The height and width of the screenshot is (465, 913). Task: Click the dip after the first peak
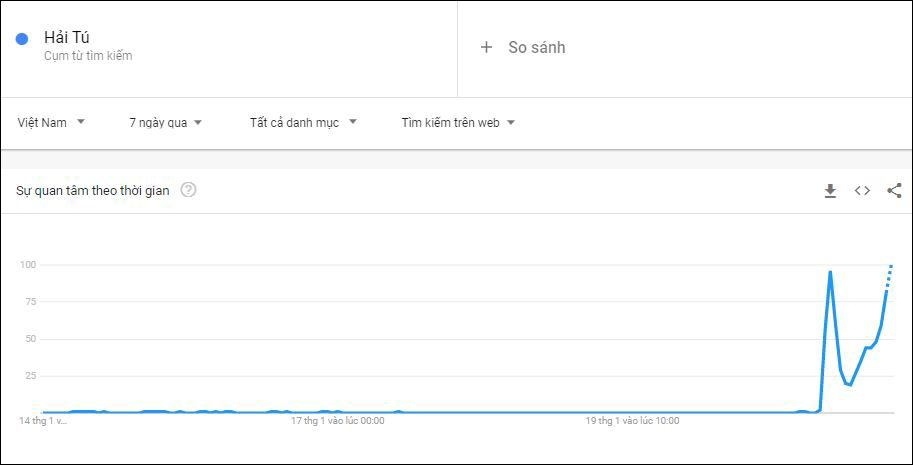coord(850,384)
